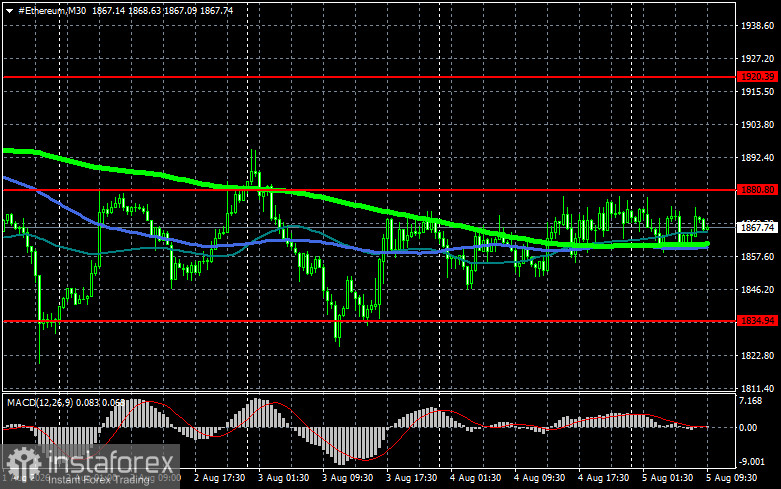Click the 3 Aug 09:30 time label
Image resolution: width=781 pixels, height=489 pixels.
coord(347,478)
